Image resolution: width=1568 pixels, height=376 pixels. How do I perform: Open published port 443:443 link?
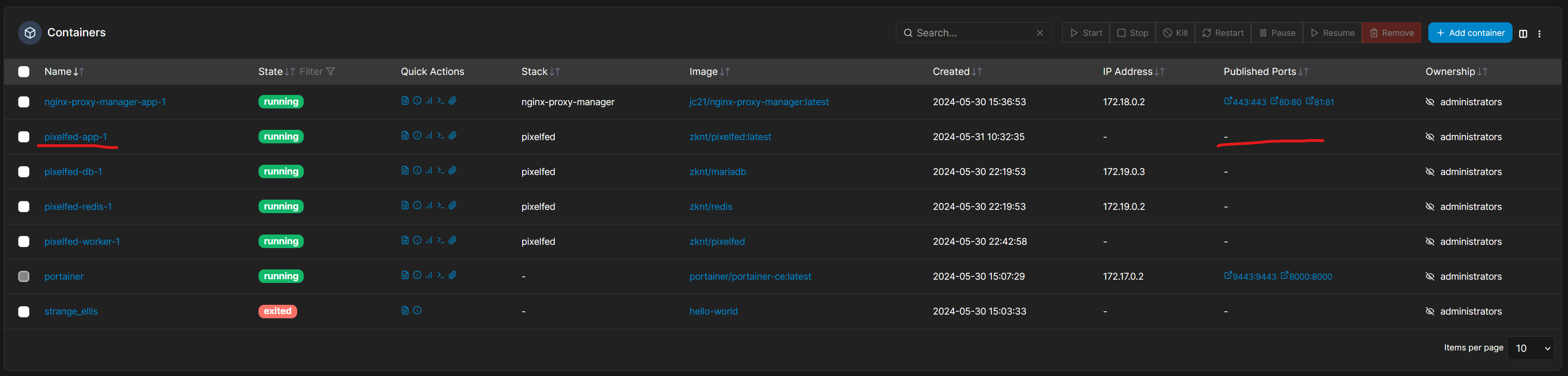point(1245,101)
